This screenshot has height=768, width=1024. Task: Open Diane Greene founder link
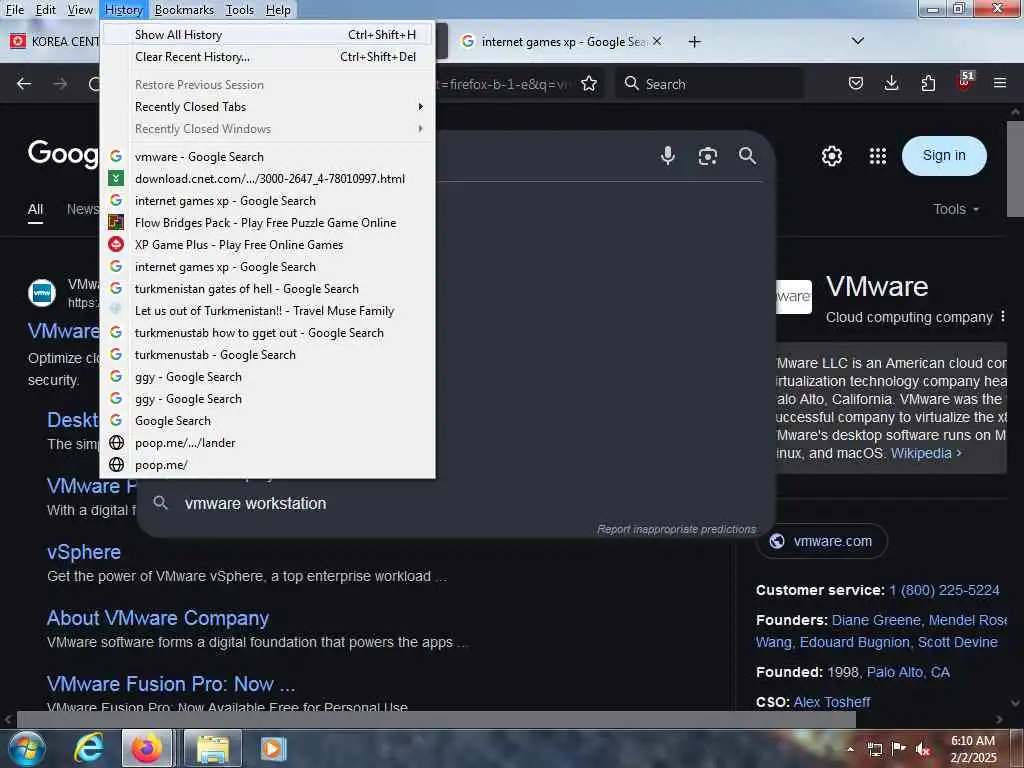click(x=876, y=620)
